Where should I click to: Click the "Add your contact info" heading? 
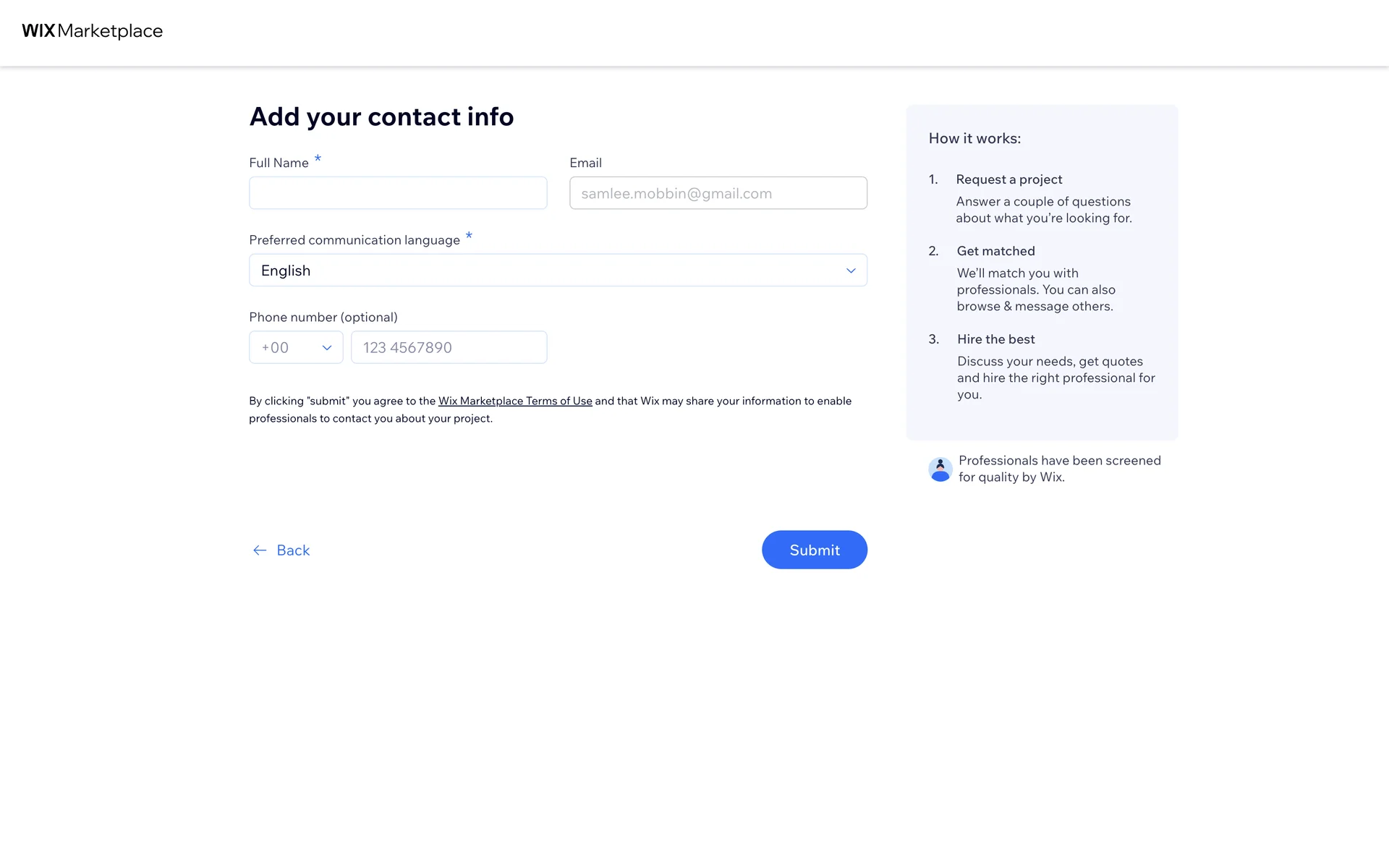pos(381,116)
